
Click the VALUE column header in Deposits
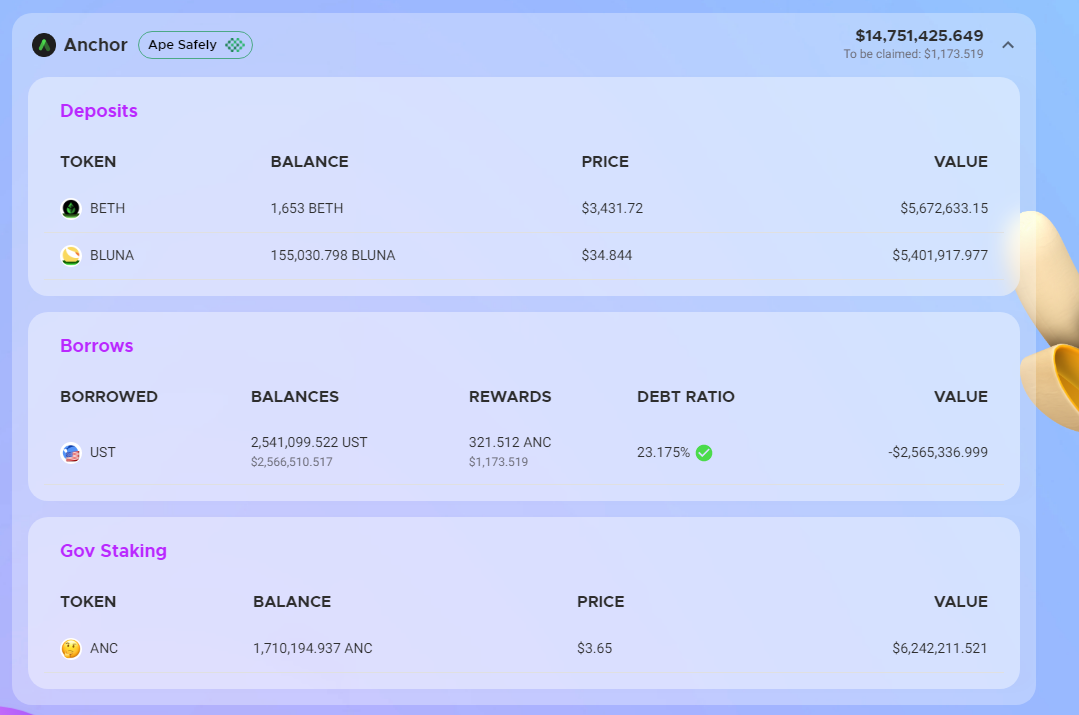coord(961,162)
